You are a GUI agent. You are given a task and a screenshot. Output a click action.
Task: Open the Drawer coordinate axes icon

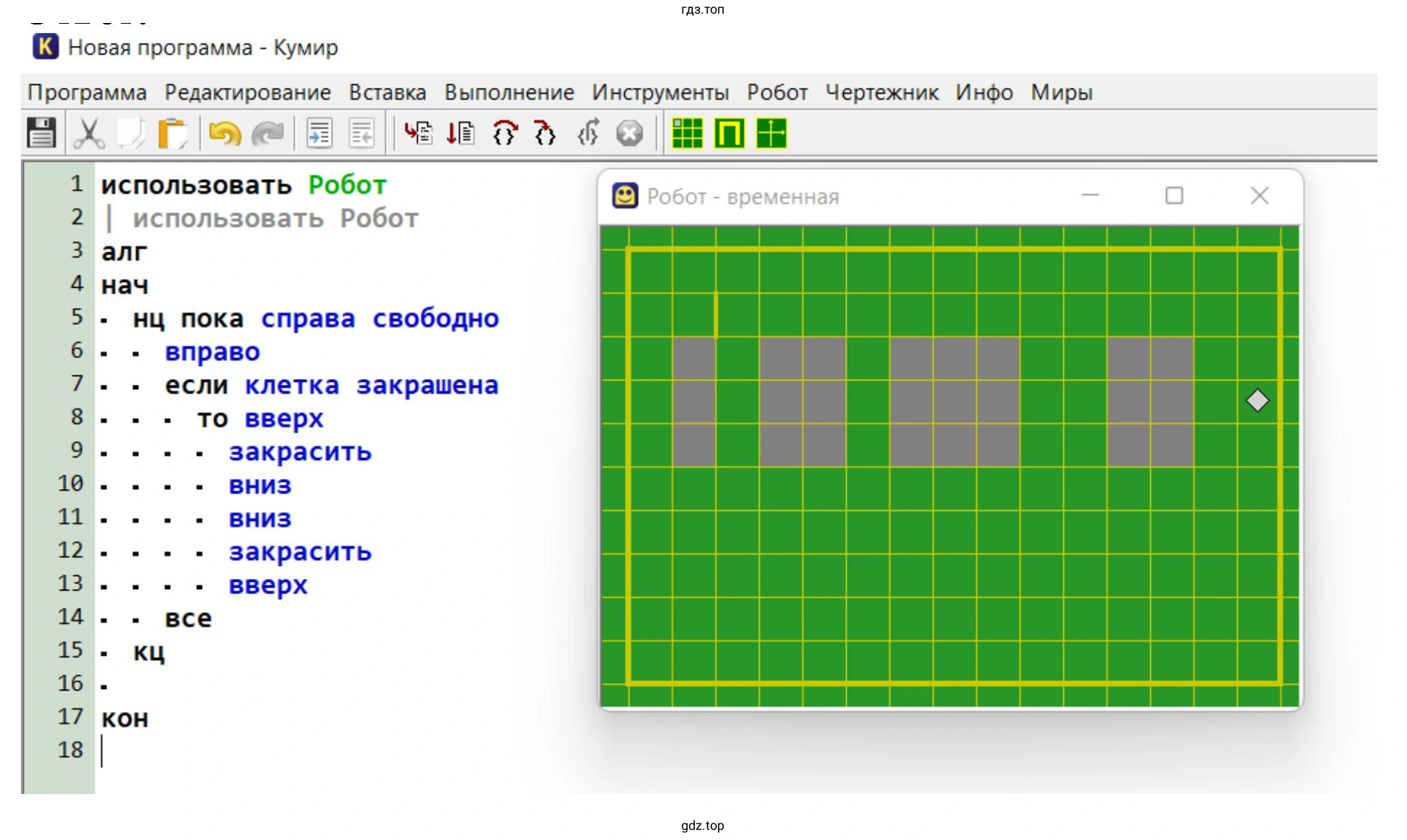tap(772, 133)
